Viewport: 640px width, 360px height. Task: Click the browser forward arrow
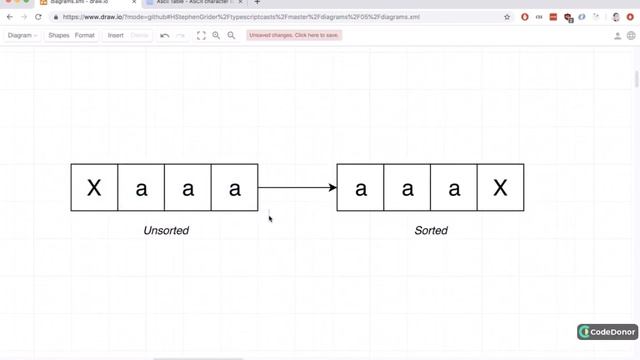(24, 17)
